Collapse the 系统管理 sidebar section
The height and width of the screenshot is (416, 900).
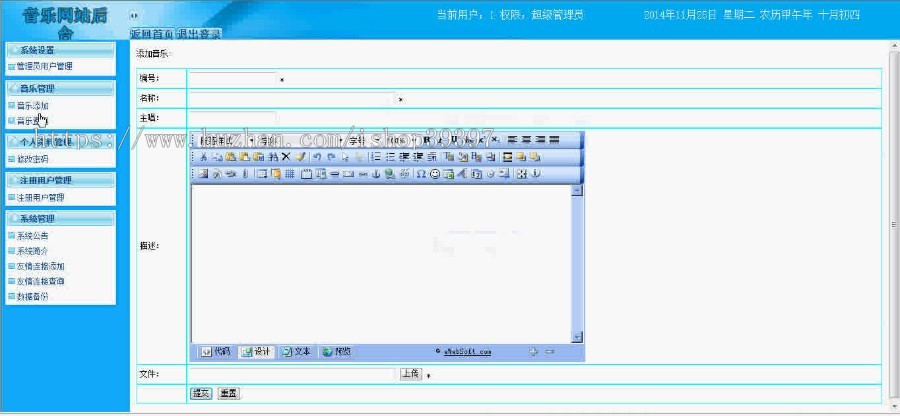point(60,219)
